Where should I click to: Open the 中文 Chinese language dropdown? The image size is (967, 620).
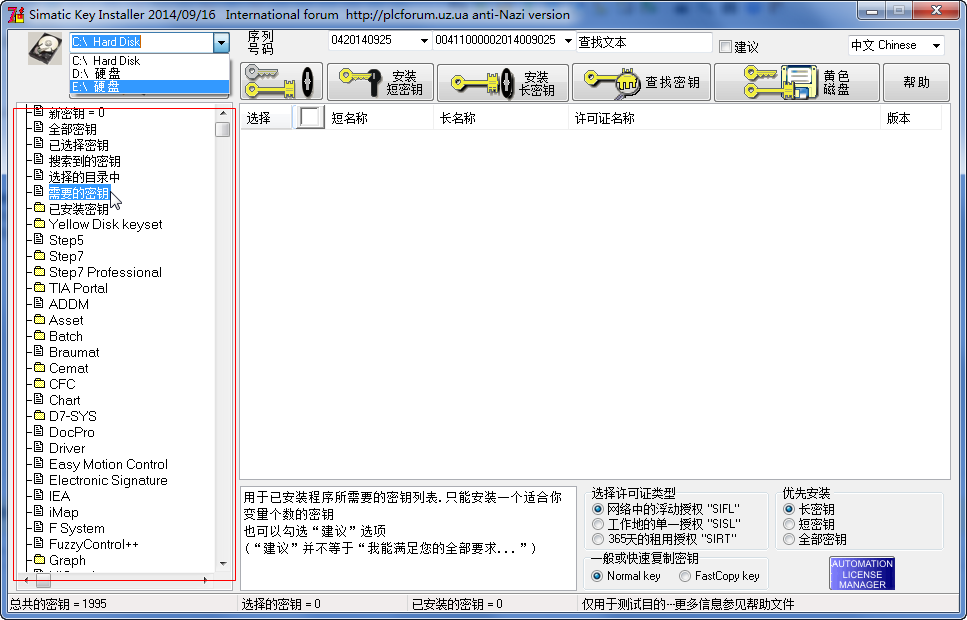pyautogui.click(x=936, y=46)
